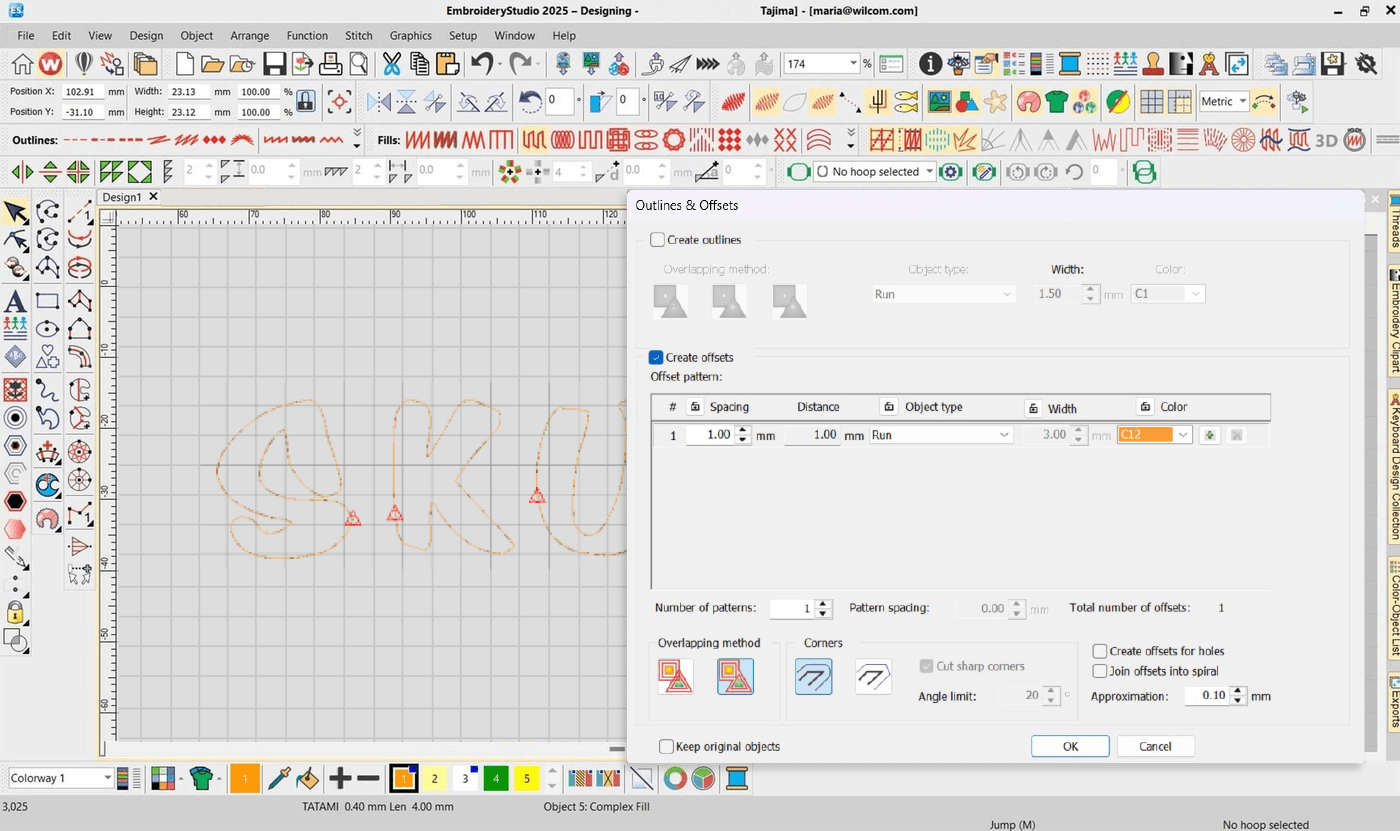The image size is (1400, 831).
Task: Toggle Keep original objects checkbox
Action: coord(667,747)
